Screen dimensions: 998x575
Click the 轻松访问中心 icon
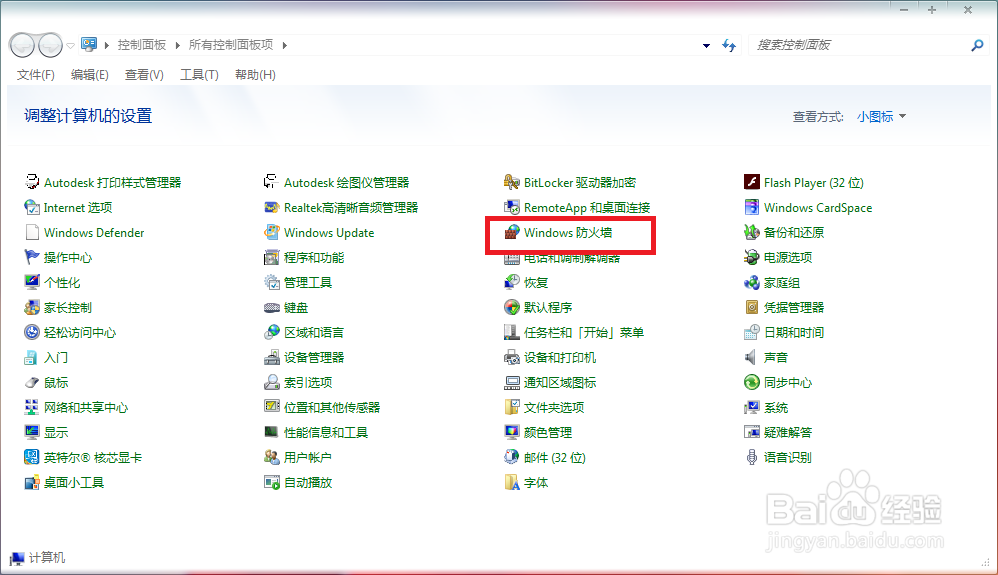coord(32,332)
